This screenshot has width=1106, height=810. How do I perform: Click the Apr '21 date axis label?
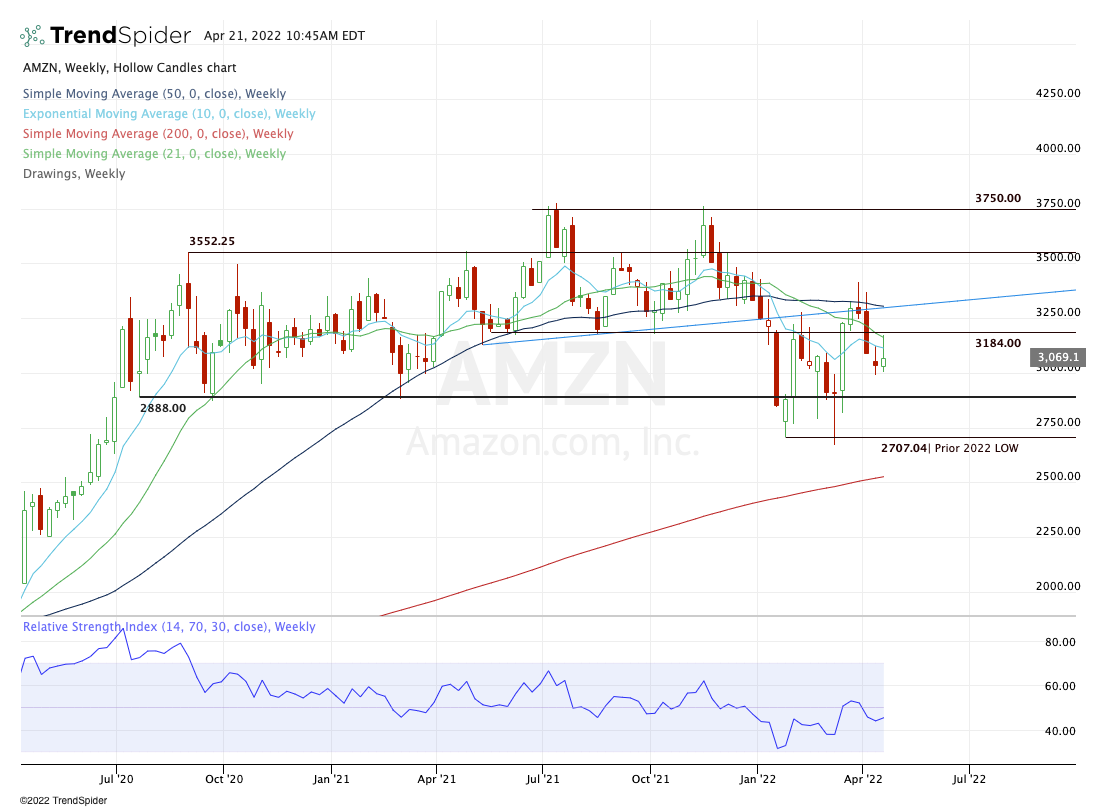[437, 779]
